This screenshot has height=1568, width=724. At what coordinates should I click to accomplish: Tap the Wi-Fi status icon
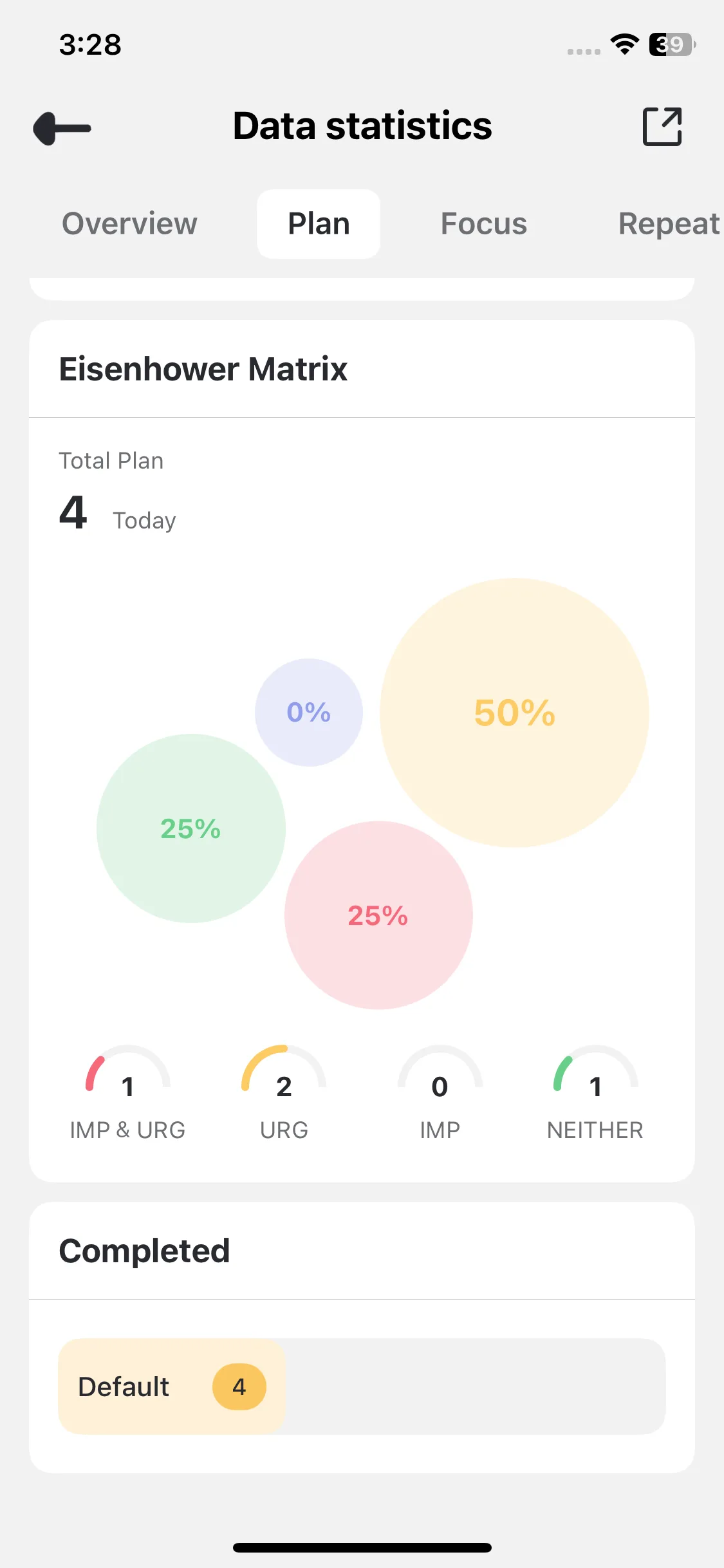624,44
